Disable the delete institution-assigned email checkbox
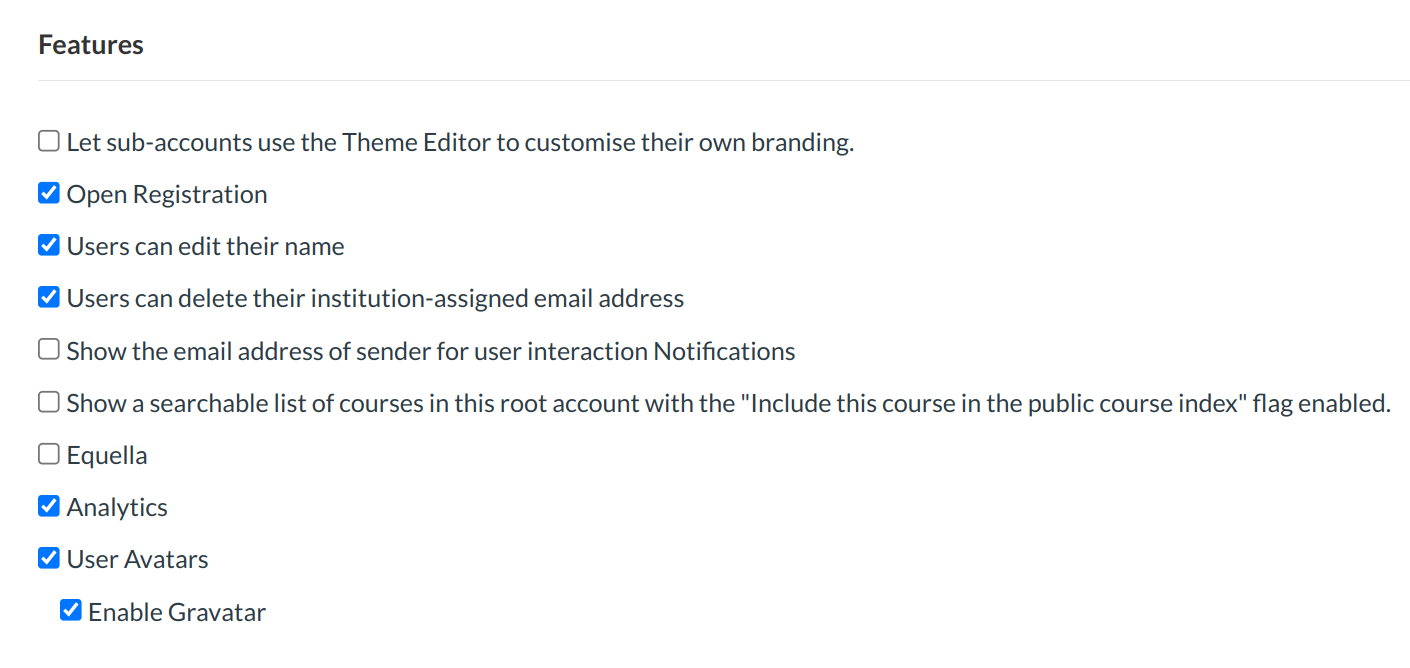 click(x=49, y=297)
